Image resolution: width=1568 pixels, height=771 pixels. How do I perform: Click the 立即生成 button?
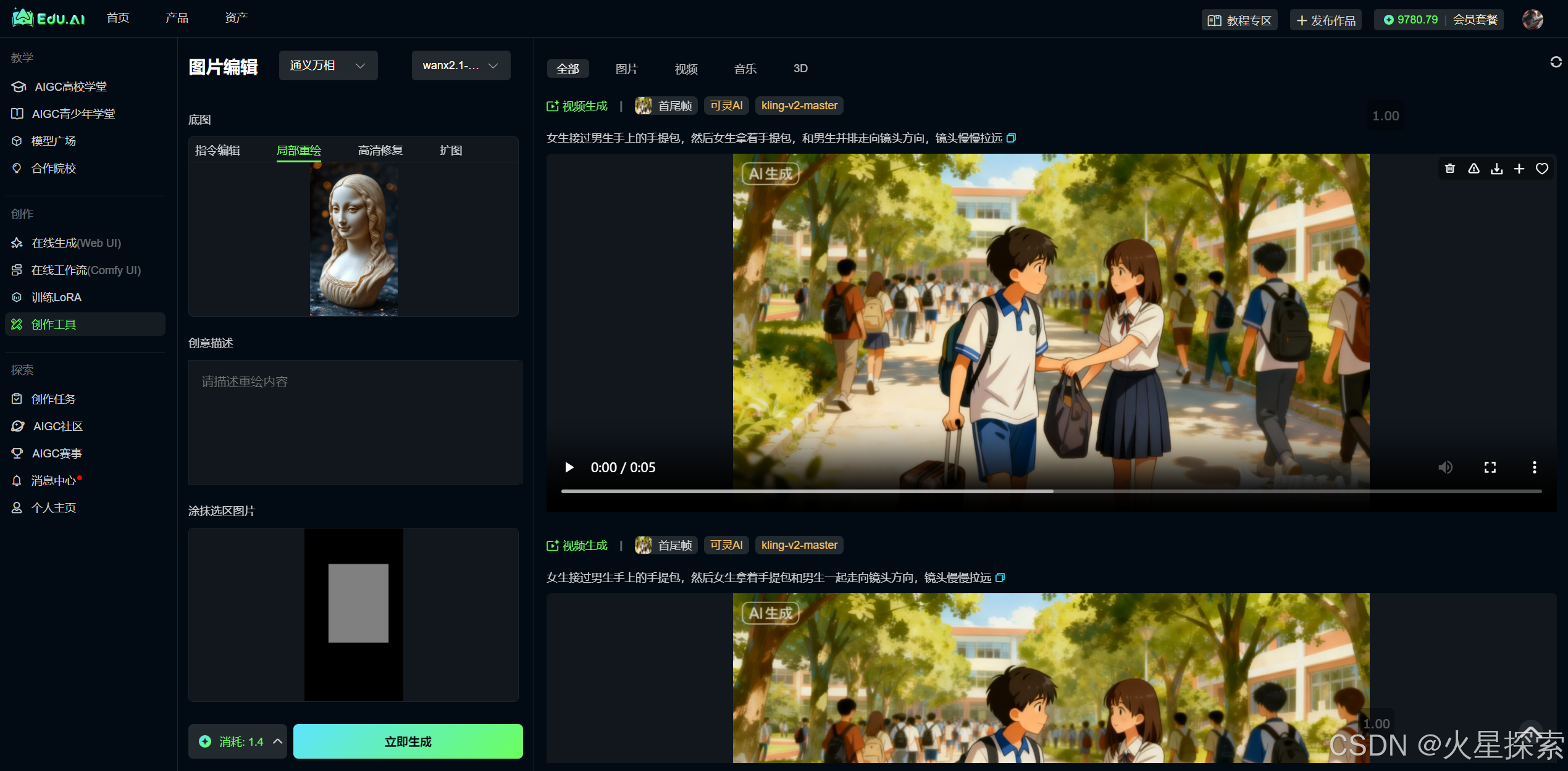(408, 741)
